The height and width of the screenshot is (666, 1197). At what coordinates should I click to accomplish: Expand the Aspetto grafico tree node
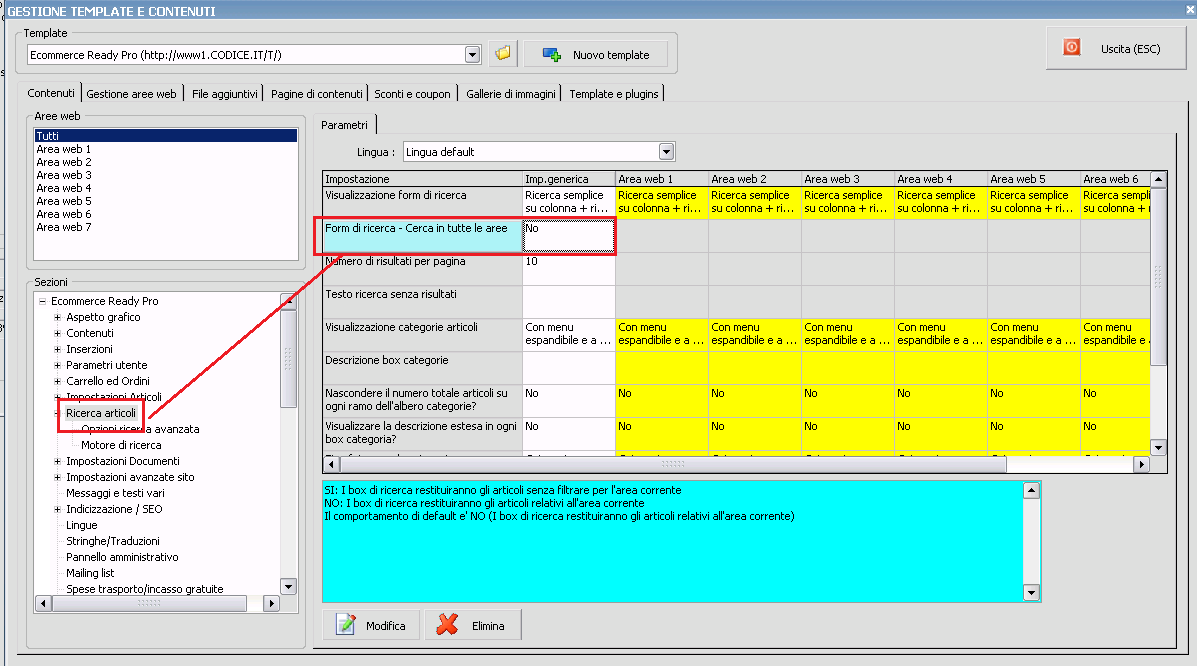(58, 317)
